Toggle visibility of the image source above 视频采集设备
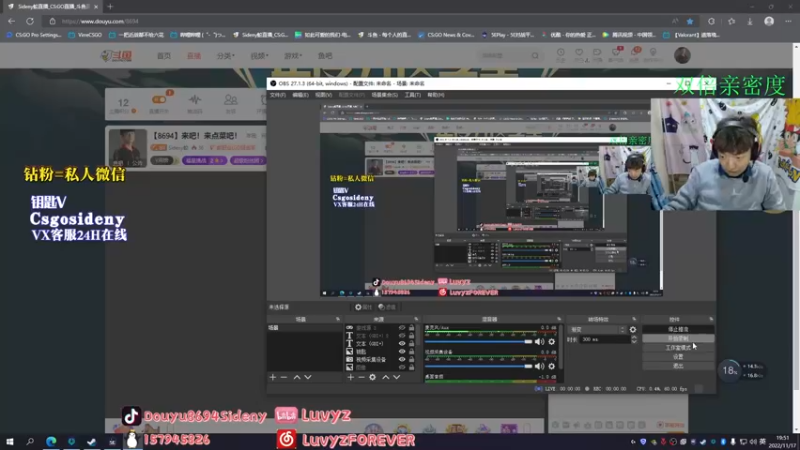 [x=402, y=352]
